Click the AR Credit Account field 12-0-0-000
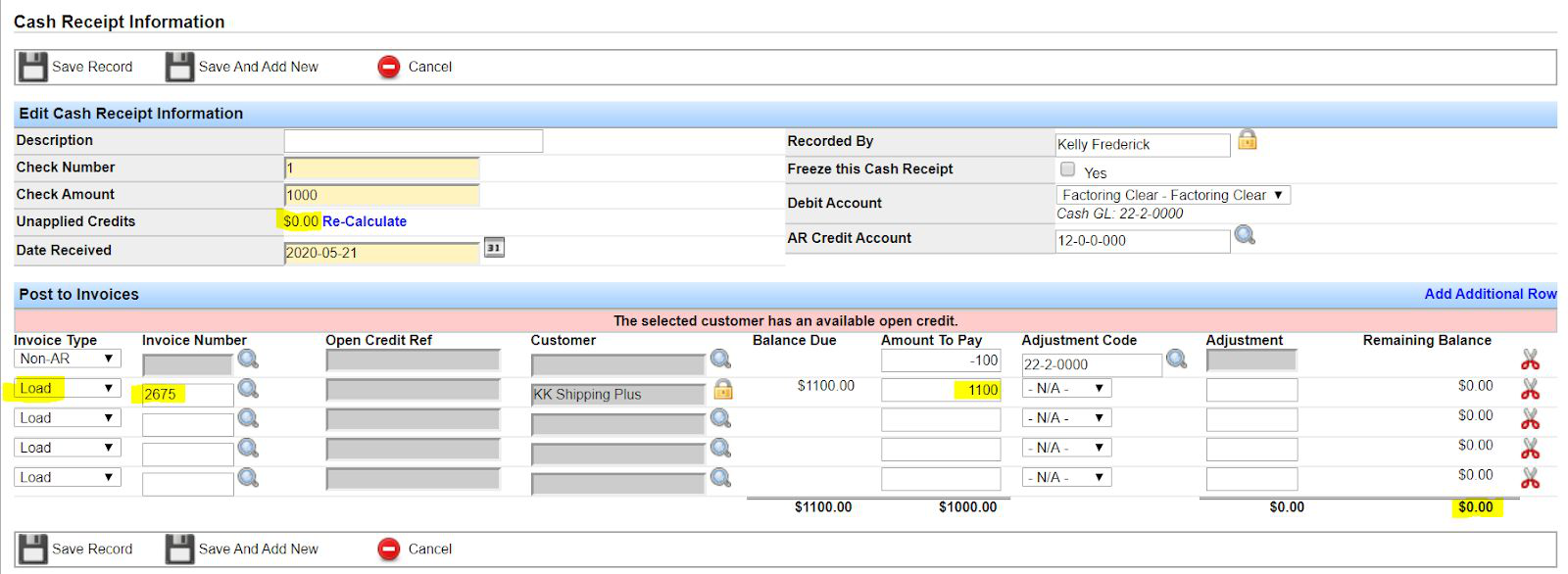 pos(1143,240)
